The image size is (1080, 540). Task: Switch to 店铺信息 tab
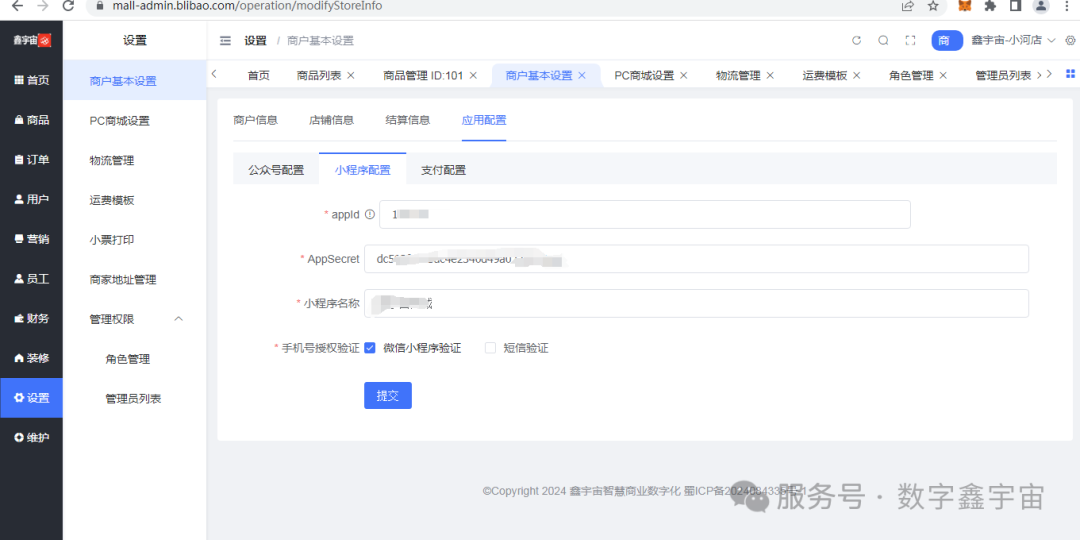point(331,120)
